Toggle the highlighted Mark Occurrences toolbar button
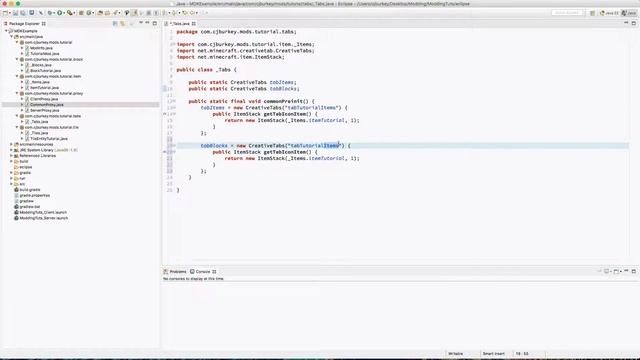 point(134,13)
